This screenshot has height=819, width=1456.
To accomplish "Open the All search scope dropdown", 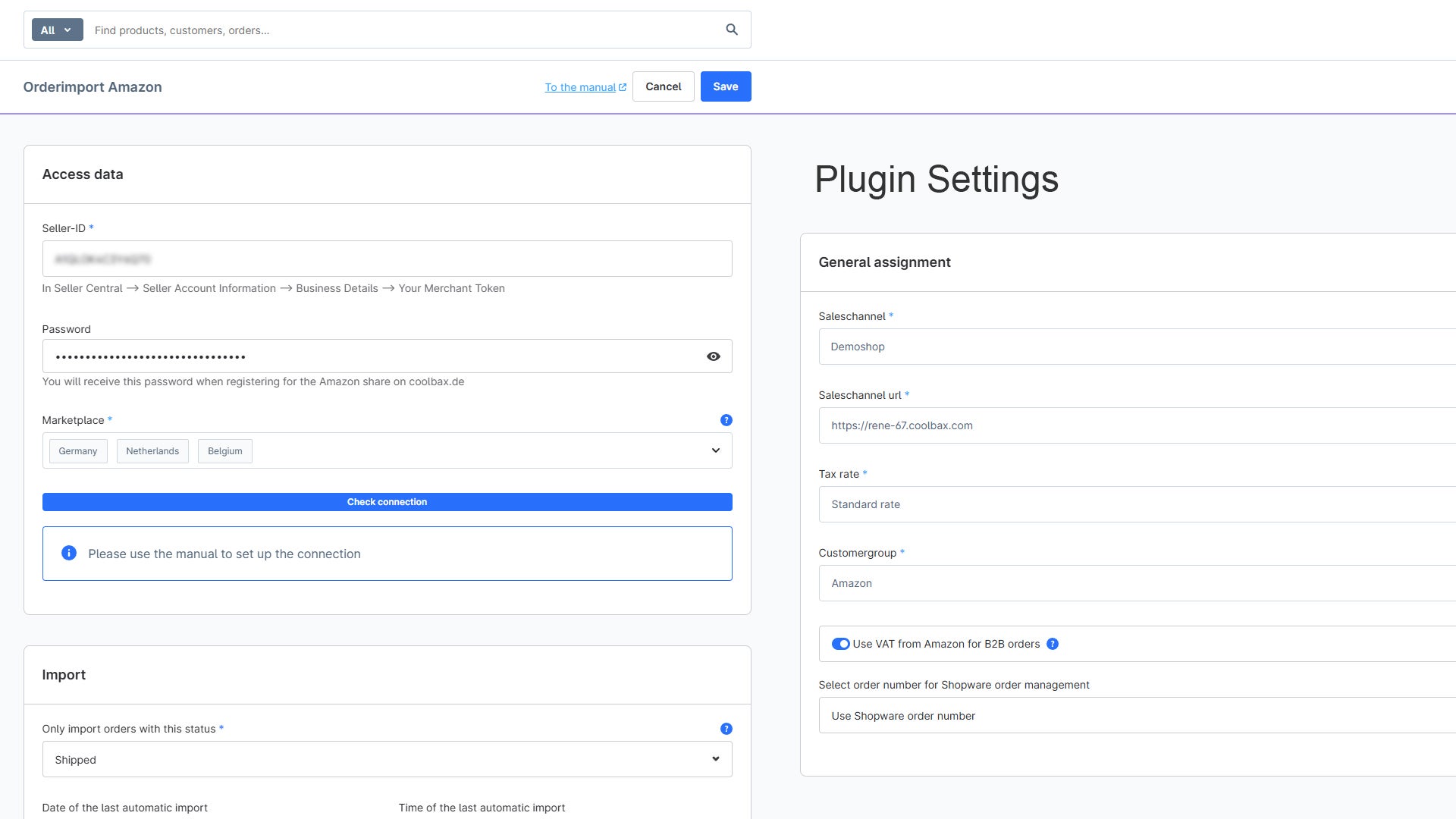I will (x=58, y=30).
